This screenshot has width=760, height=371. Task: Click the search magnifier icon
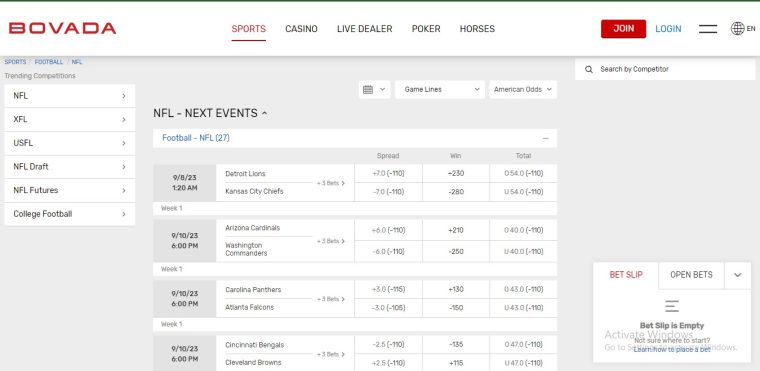589,69
